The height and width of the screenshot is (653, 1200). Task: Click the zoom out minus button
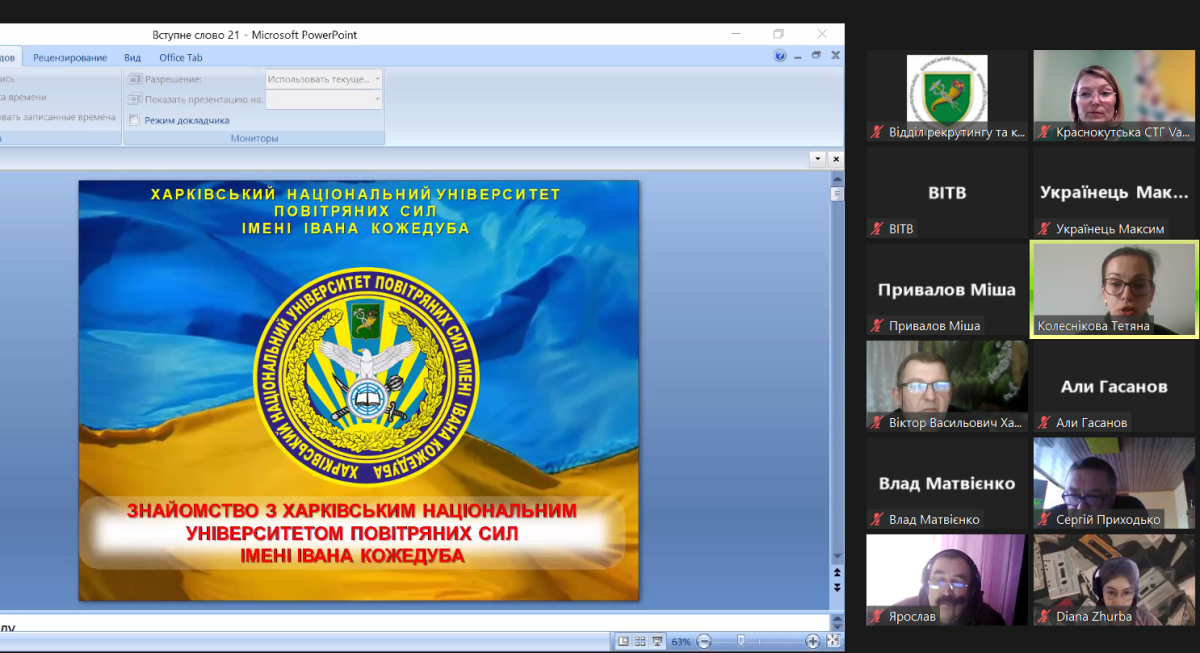click(704, 641)
